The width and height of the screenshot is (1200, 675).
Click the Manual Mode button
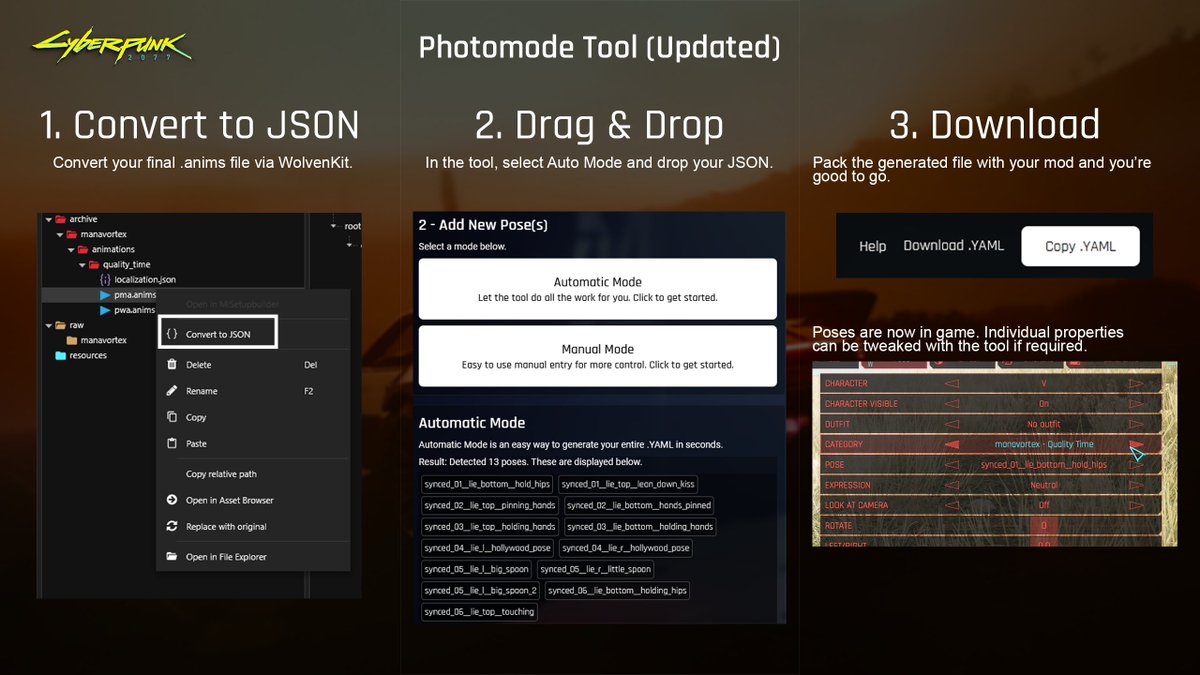598,356
